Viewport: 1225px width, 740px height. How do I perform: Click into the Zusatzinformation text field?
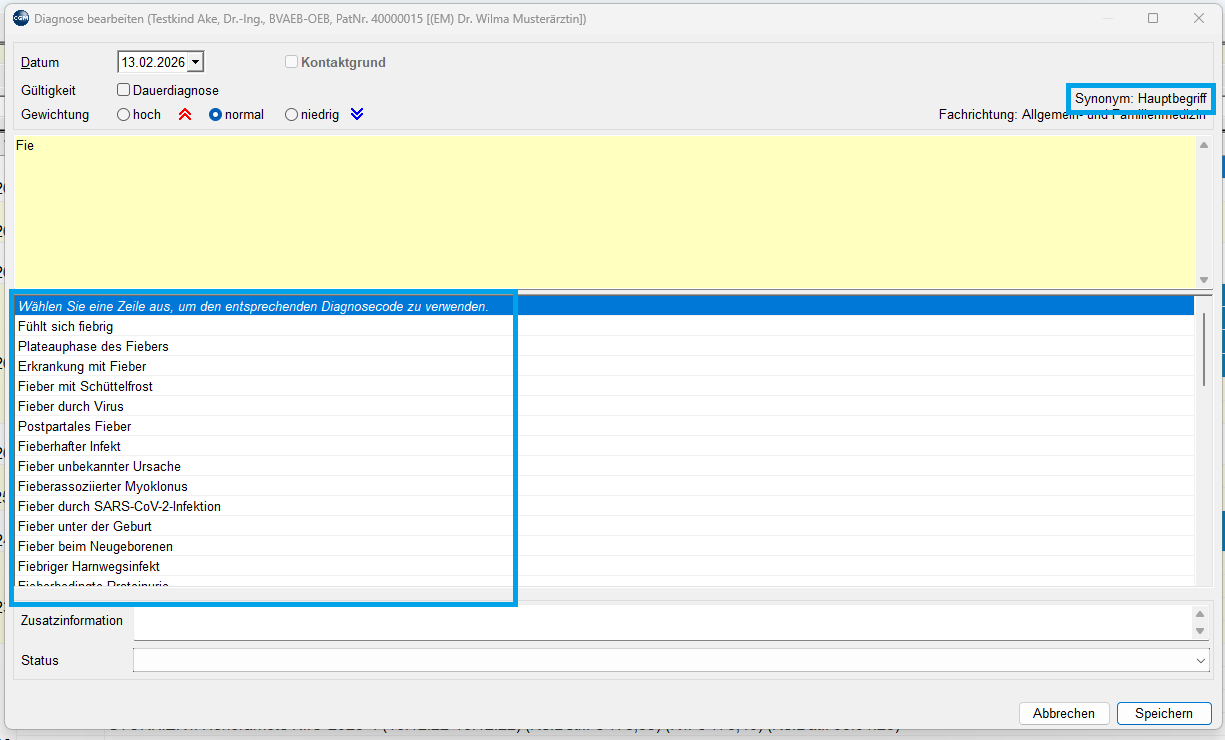tap(660, 622)
